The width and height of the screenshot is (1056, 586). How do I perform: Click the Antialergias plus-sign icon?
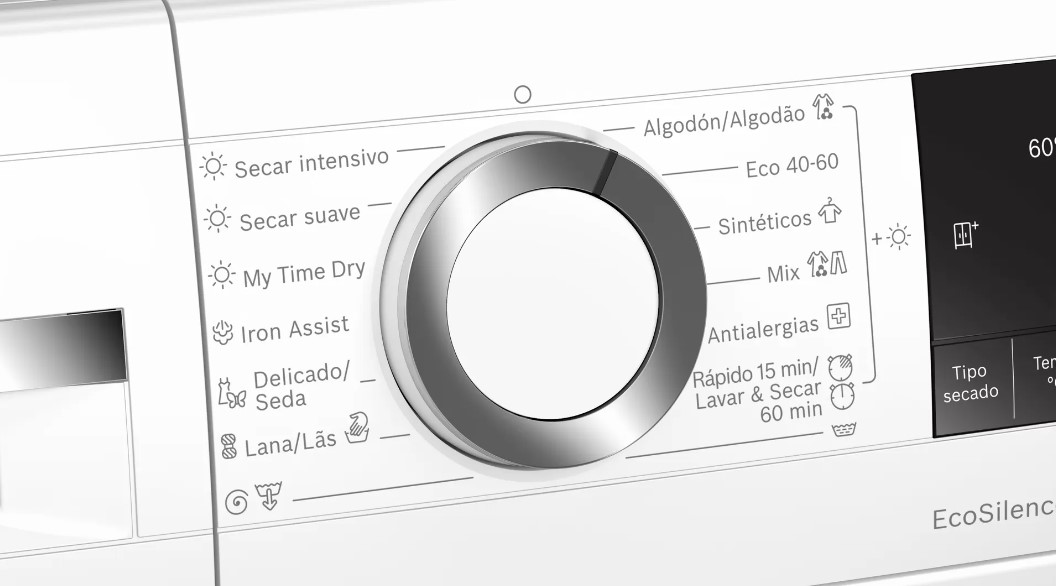click(x=838, y=316)
